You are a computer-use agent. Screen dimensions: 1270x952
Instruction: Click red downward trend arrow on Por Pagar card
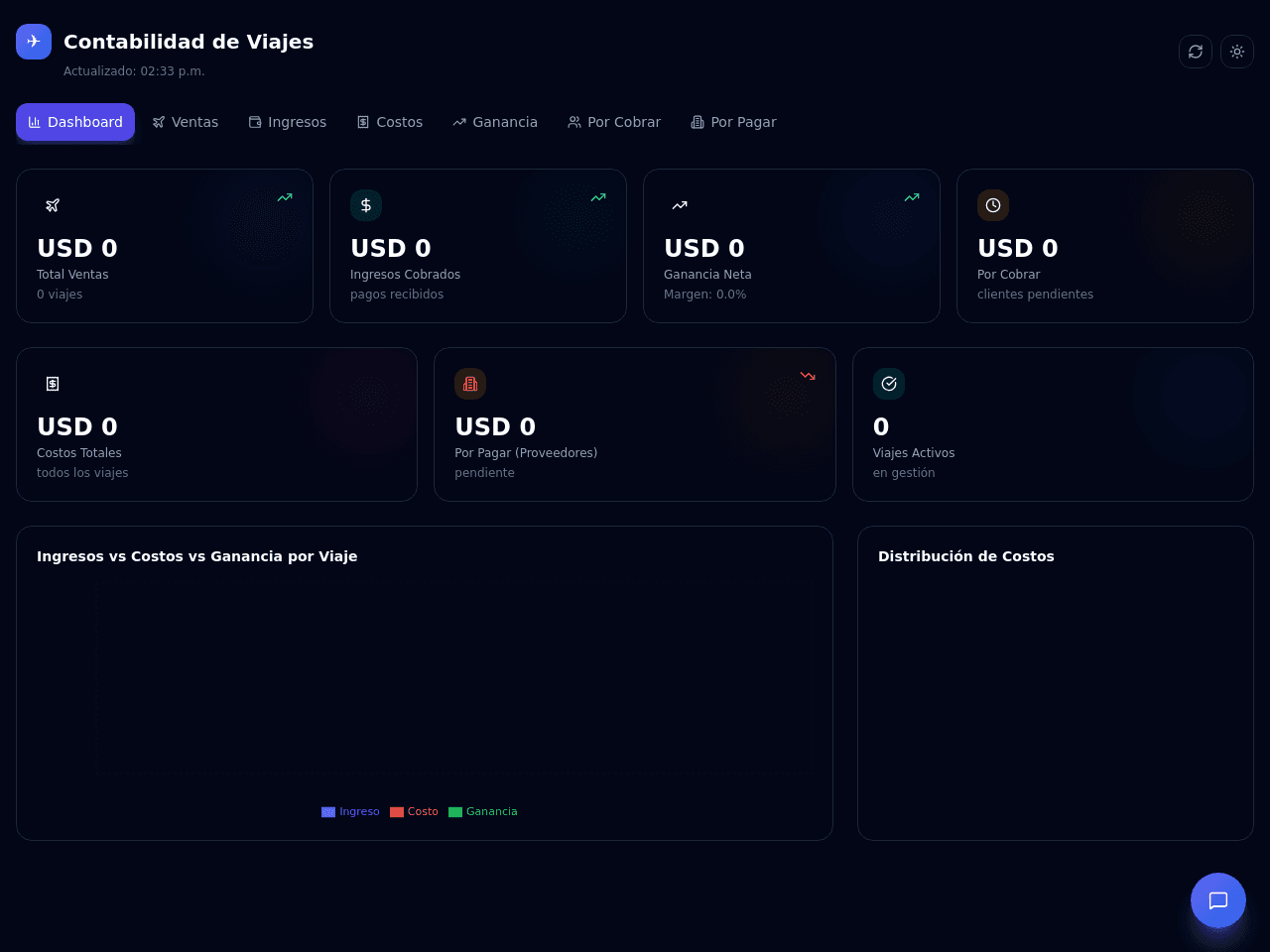click(x=808, y=376)
